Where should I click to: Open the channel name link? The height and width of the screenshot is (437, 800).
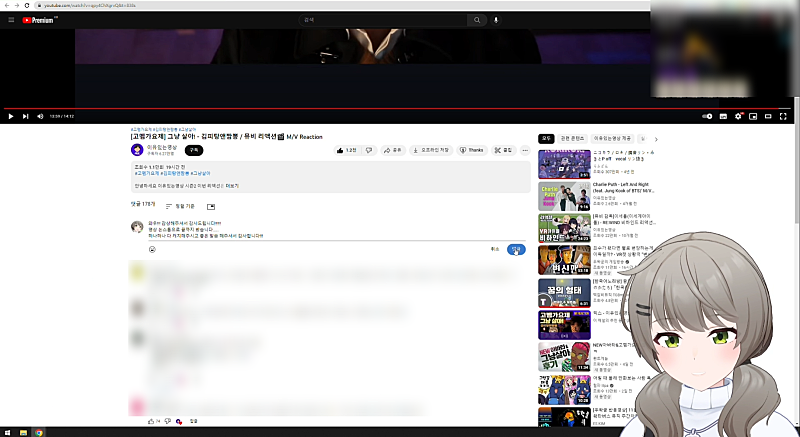162,147
